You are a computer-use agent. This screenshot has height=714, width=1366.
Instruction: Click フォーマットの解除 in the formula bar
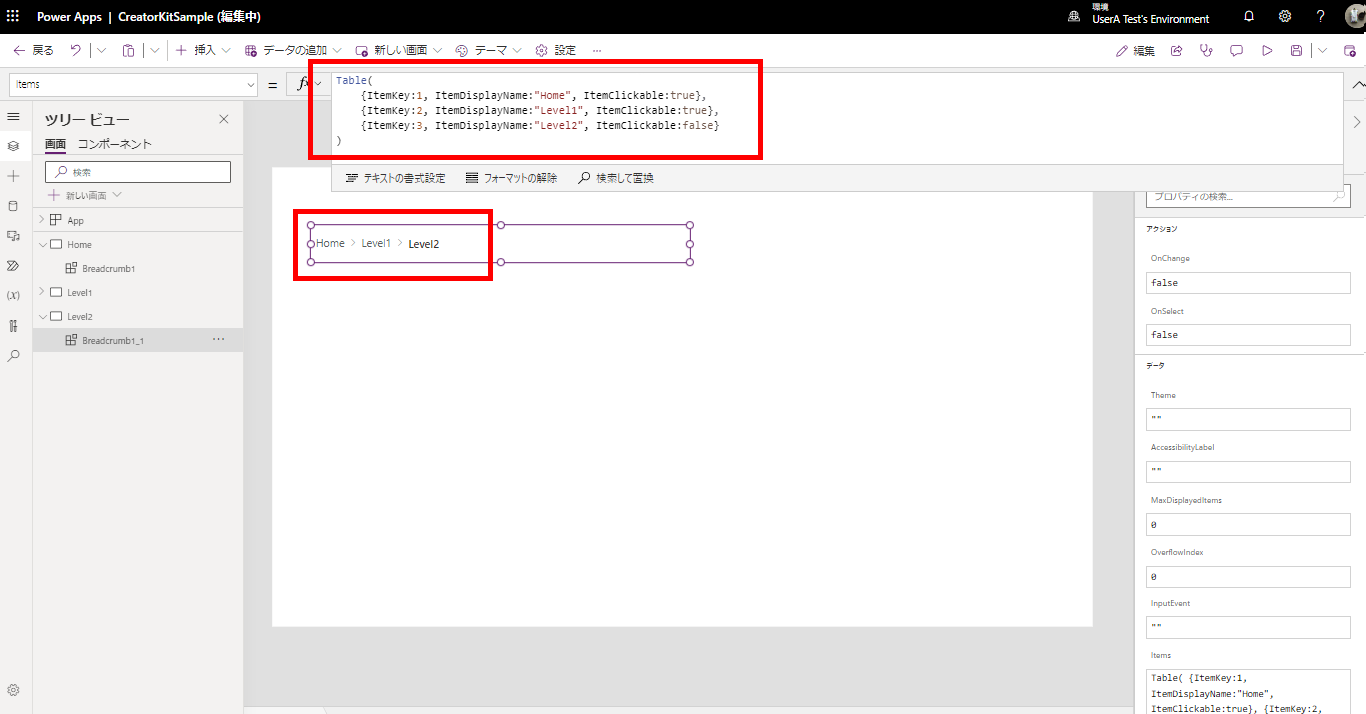click(x=511, y=177)
